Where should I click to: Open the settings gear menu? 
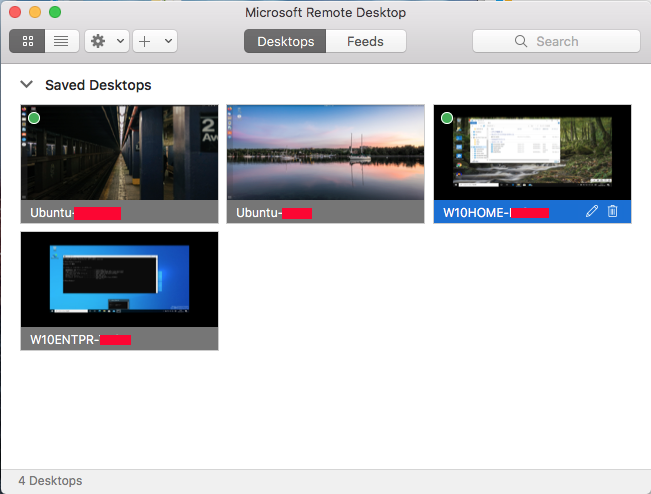98,41
